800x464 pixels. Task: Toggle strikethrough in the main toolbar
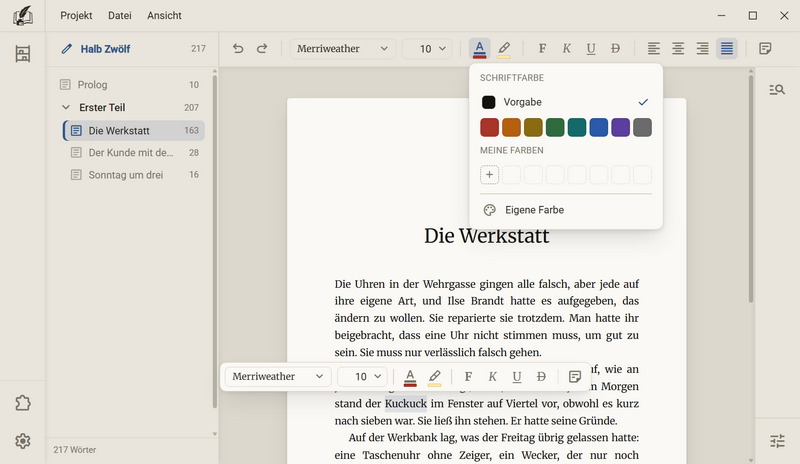point(615,48)
